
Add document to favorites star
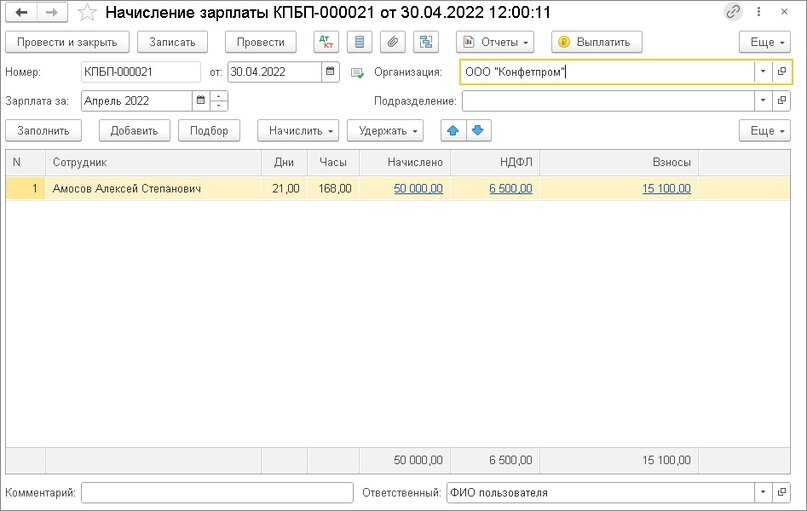point(87,12)
